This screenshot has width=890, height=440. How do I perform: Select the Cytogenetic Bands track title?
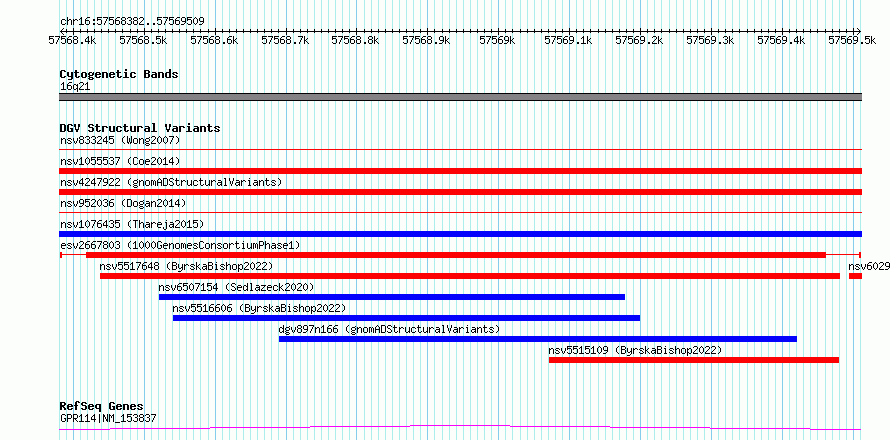(x=119, y=74)
